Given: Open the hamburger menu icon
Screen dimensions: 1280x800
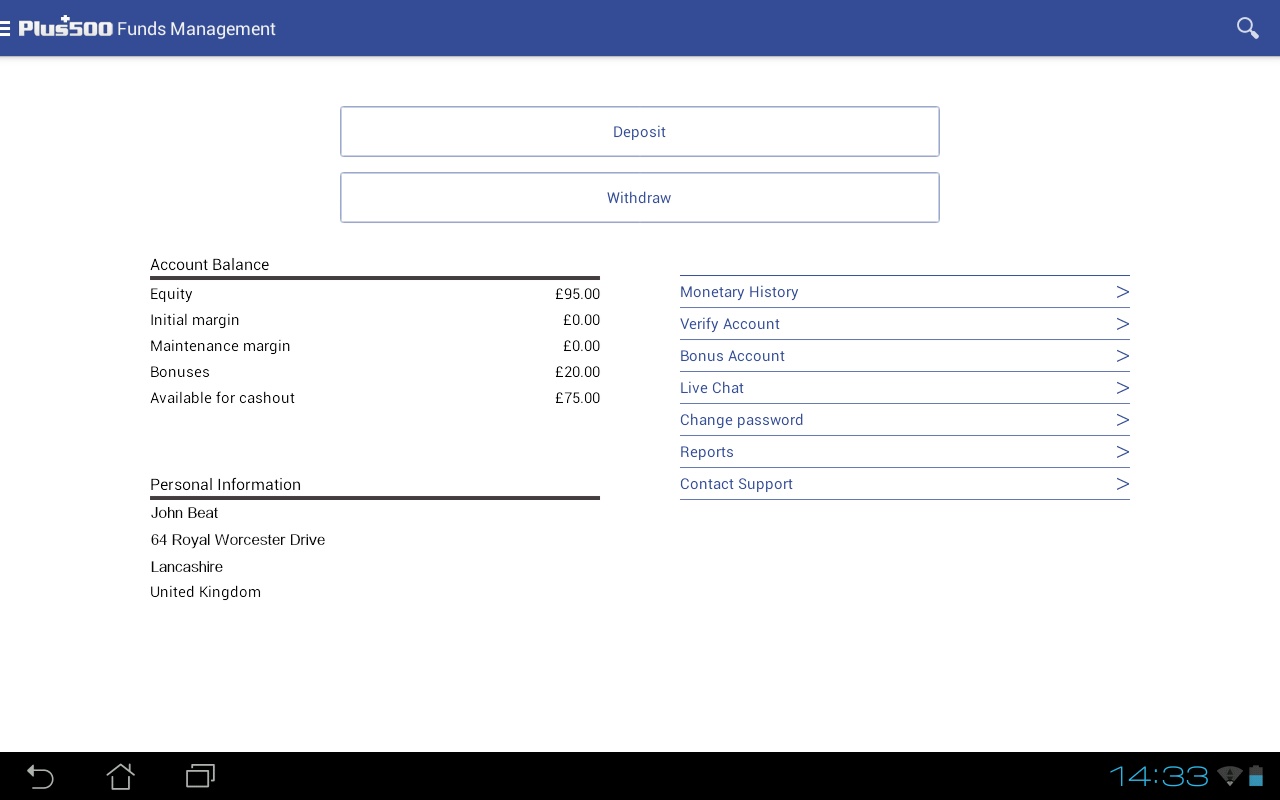Looking at the screenshot, I should (x=5, y=28).
